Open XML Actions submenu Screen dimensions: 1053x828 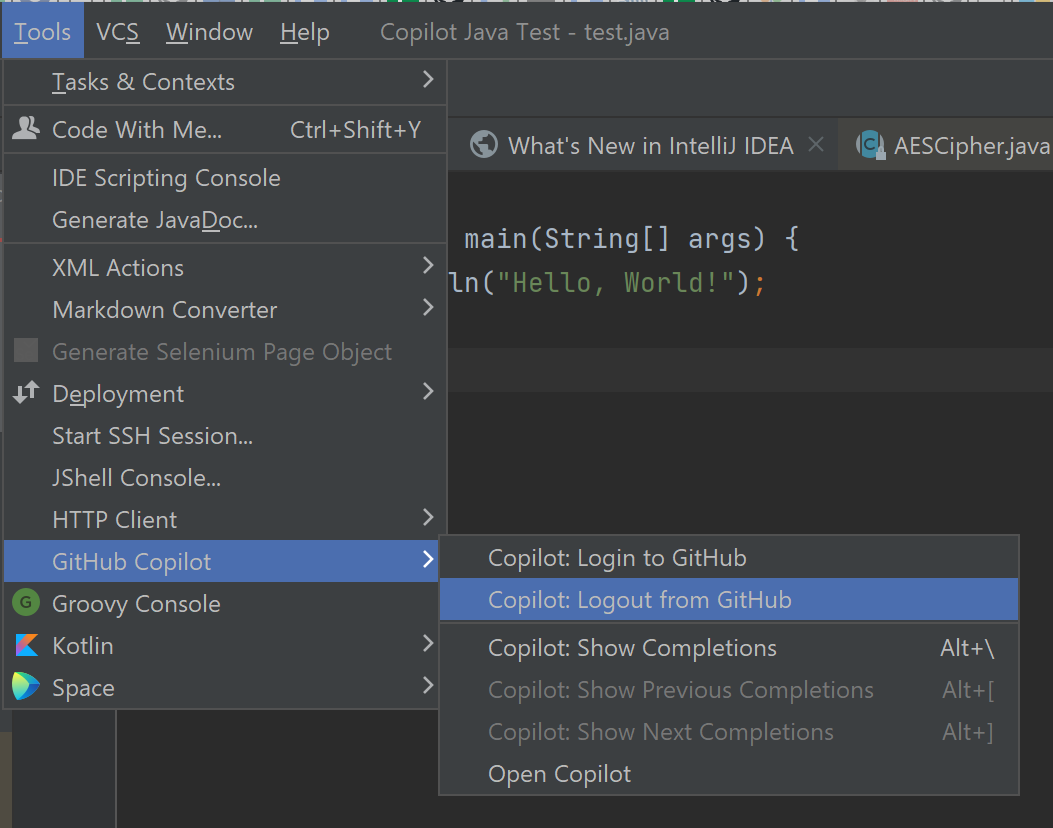click(225, 268)
